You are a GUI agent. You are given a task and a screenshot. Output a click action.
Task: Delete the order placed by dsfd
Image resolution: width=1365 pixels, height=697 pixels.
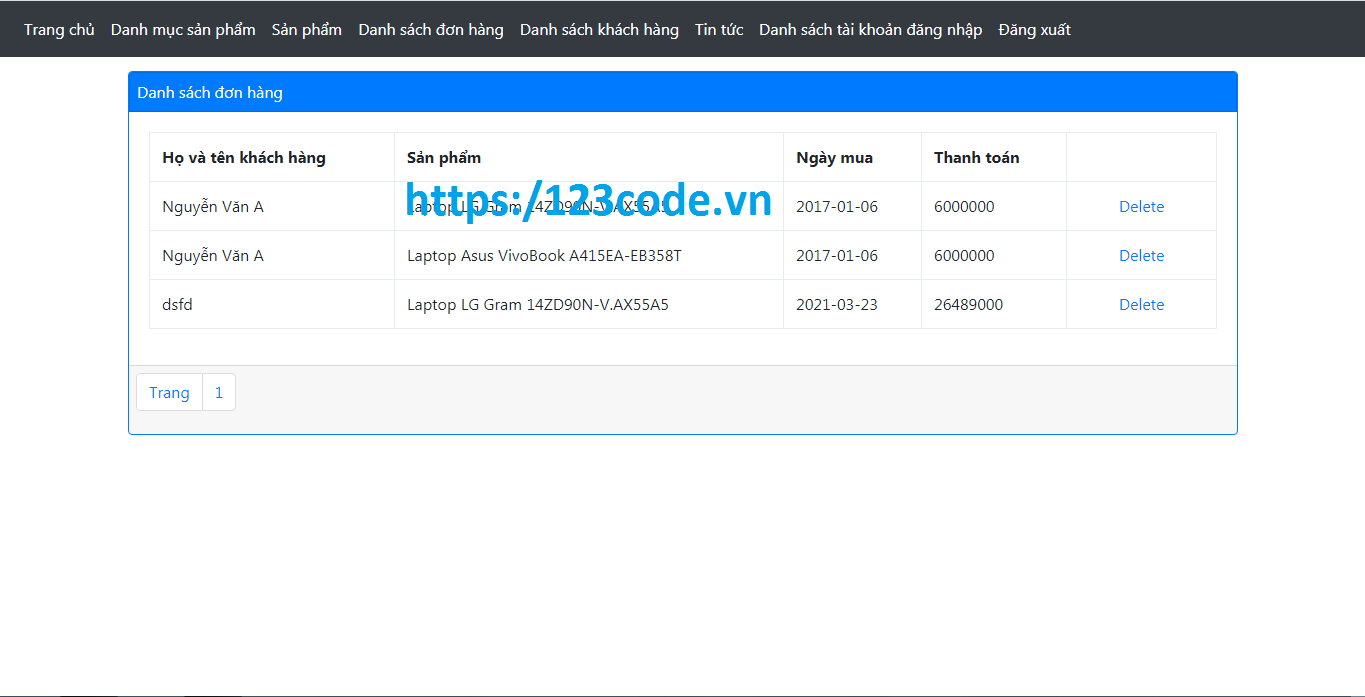pos(1141,304)
